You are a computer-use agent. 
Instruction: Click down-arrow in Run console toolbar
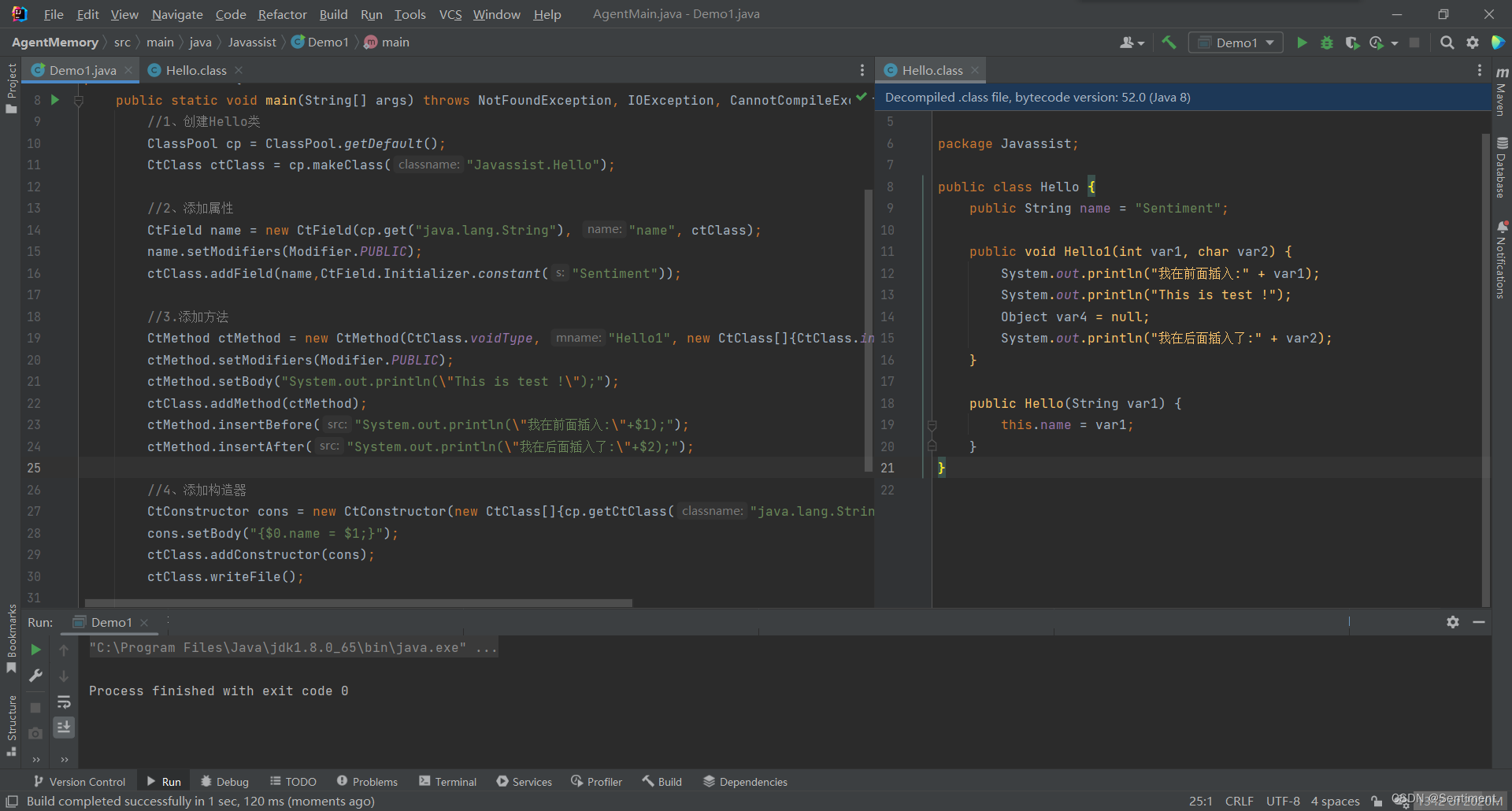(64, 676)
